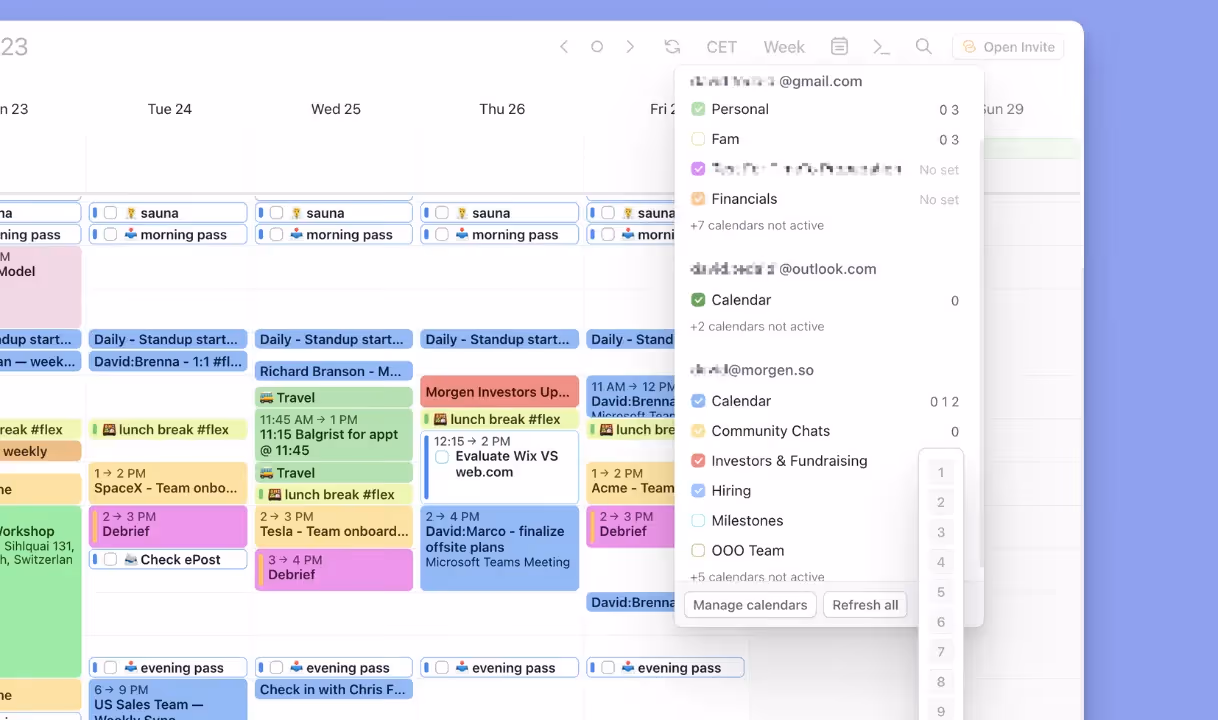Select shortcut number 7 in list
This screenshot has height=720, width=1218.
(940, 652)
